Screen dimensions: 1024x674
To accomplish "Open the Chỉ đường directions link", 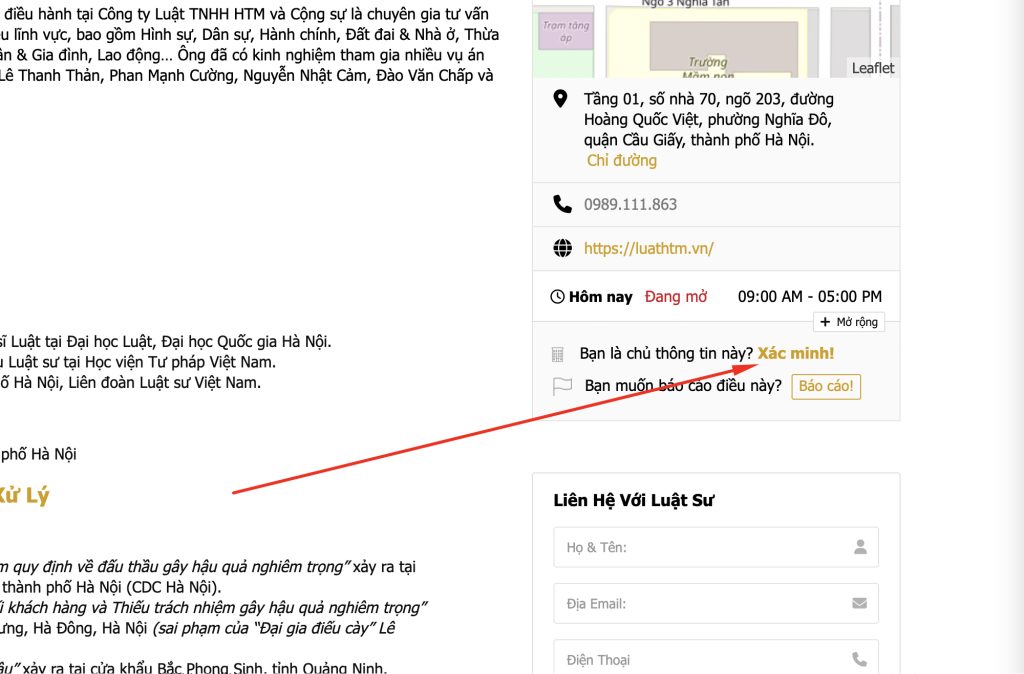I will pos(621,160).
